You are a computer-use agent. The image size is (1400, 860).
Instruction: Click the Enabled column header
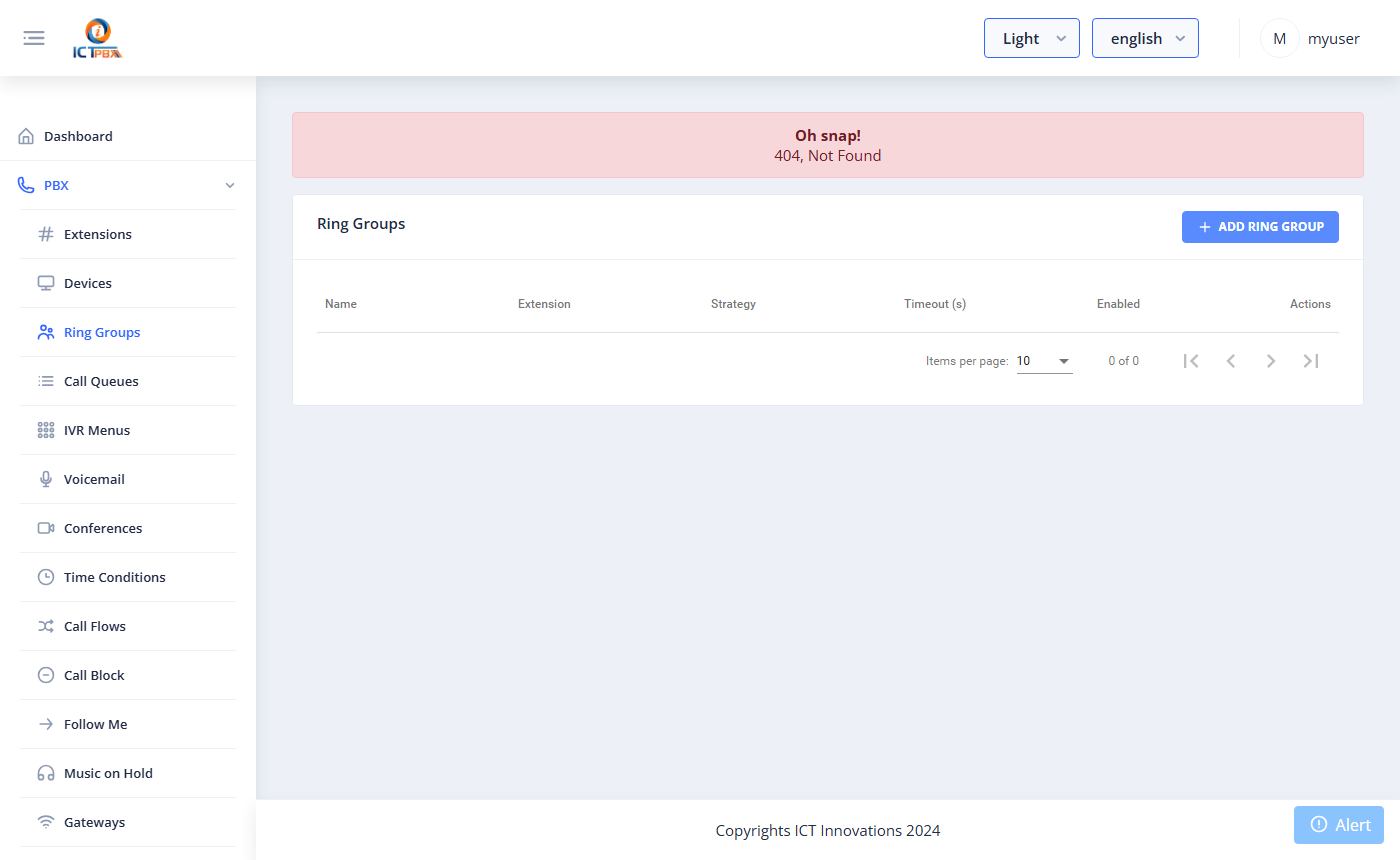click(1118, 304)
